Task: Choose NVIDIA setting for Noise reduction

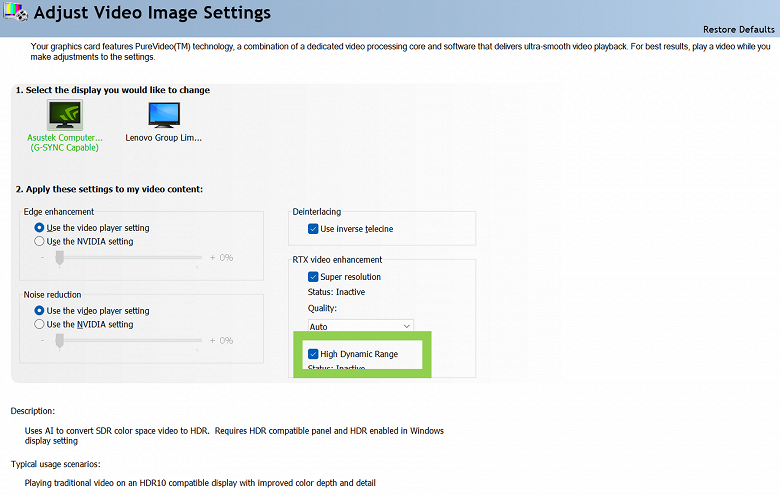Action: [x=40, y=324]
